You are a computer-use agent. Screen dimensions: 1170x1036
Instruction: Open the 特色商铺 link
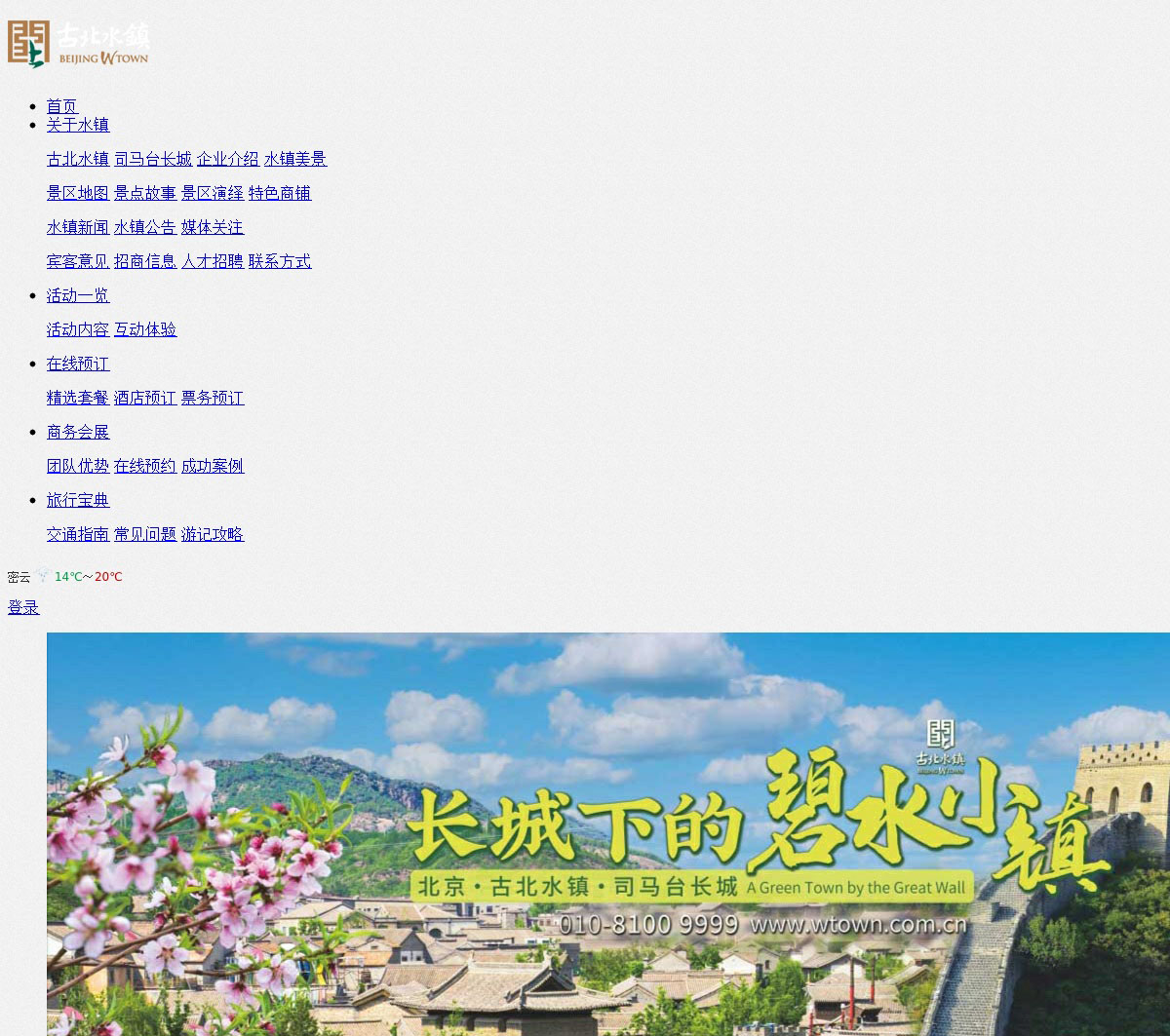tap(280, 193)
